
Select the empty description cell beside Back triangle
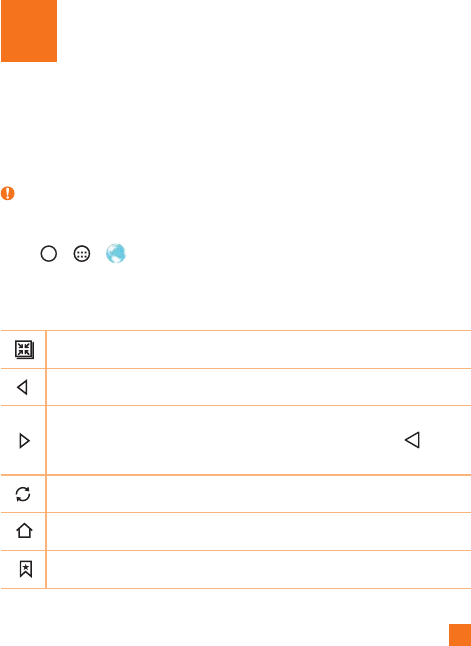[x=258, y=387]
